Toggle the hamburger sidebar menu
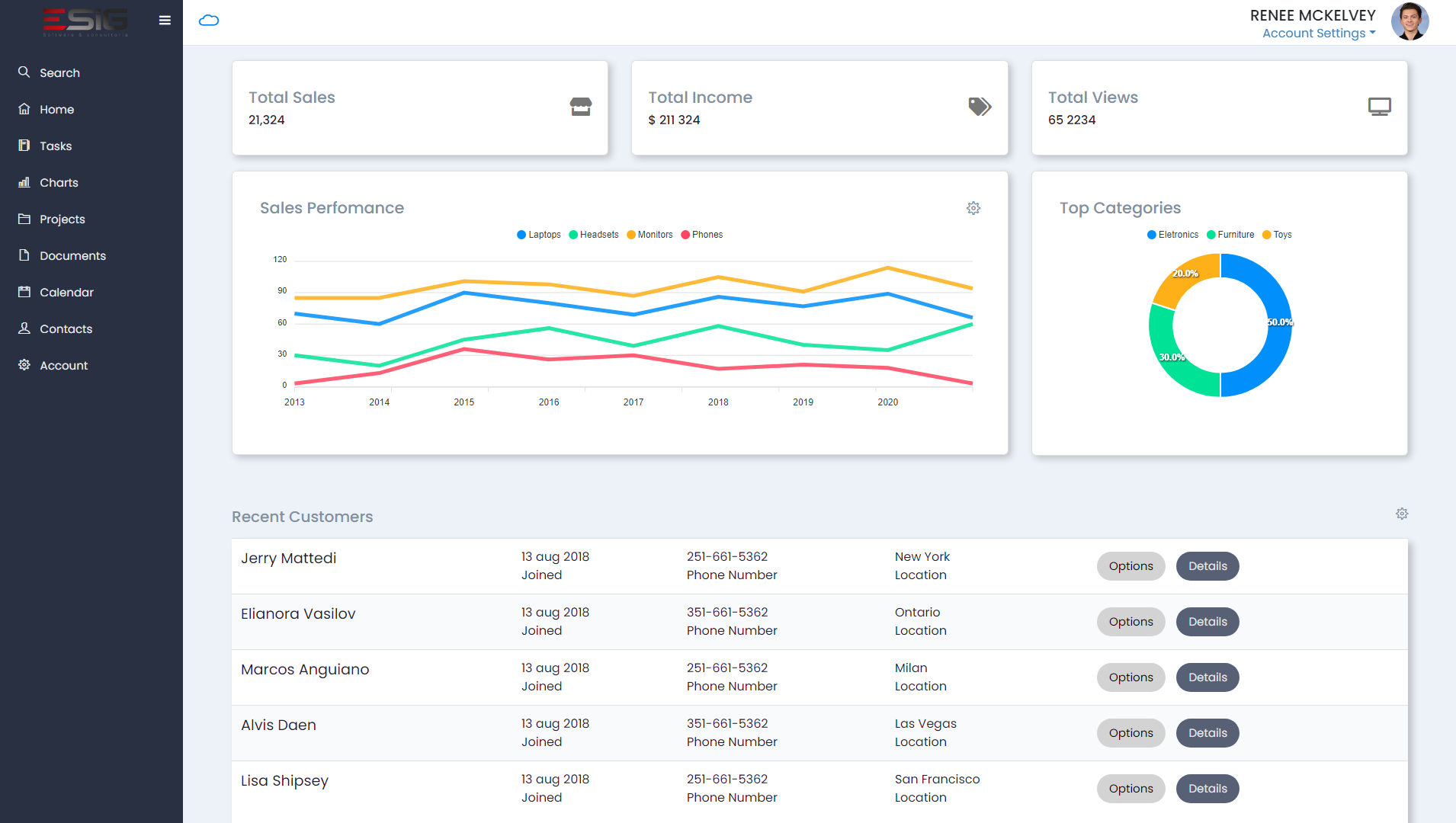 (165, 21)
